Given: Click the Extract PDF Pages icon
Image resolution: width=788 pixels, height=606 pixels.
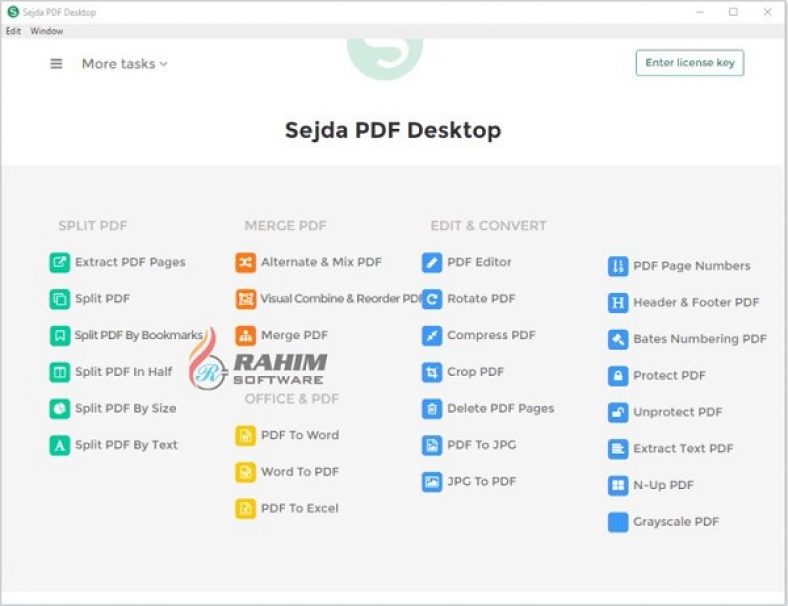Looking at the screenshot, I should 59,263.
